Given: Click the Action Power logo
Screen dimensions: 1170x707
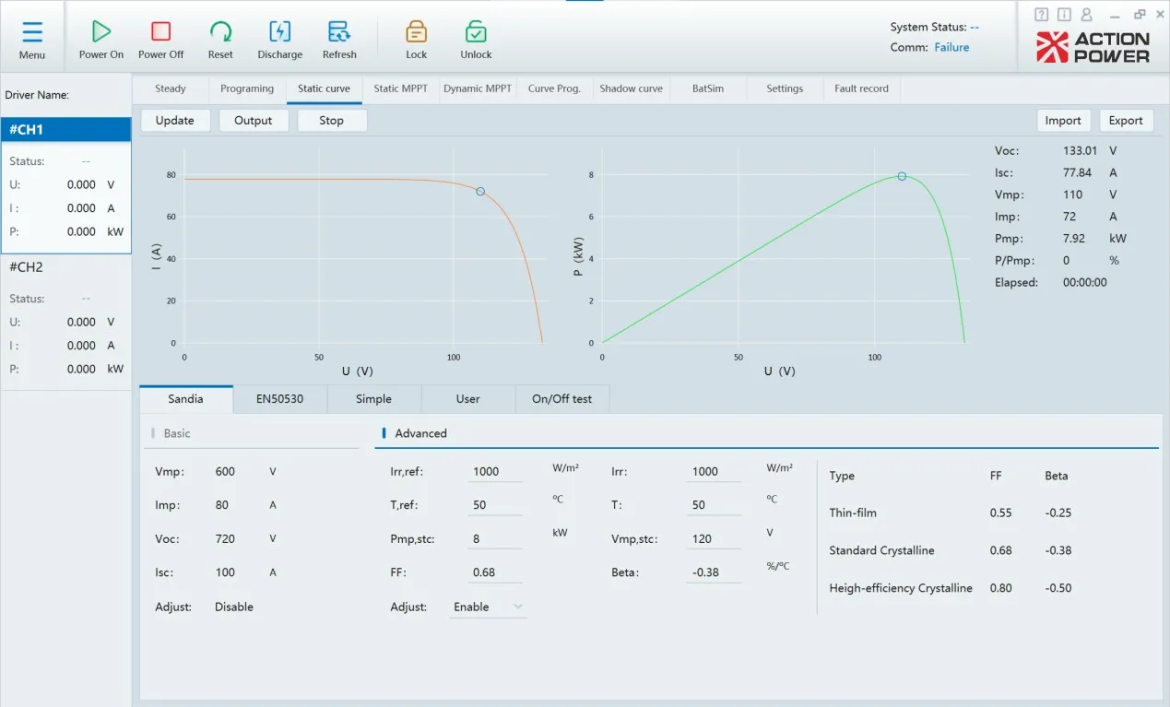Looking at the screenshot, I should click(1092, 47).
